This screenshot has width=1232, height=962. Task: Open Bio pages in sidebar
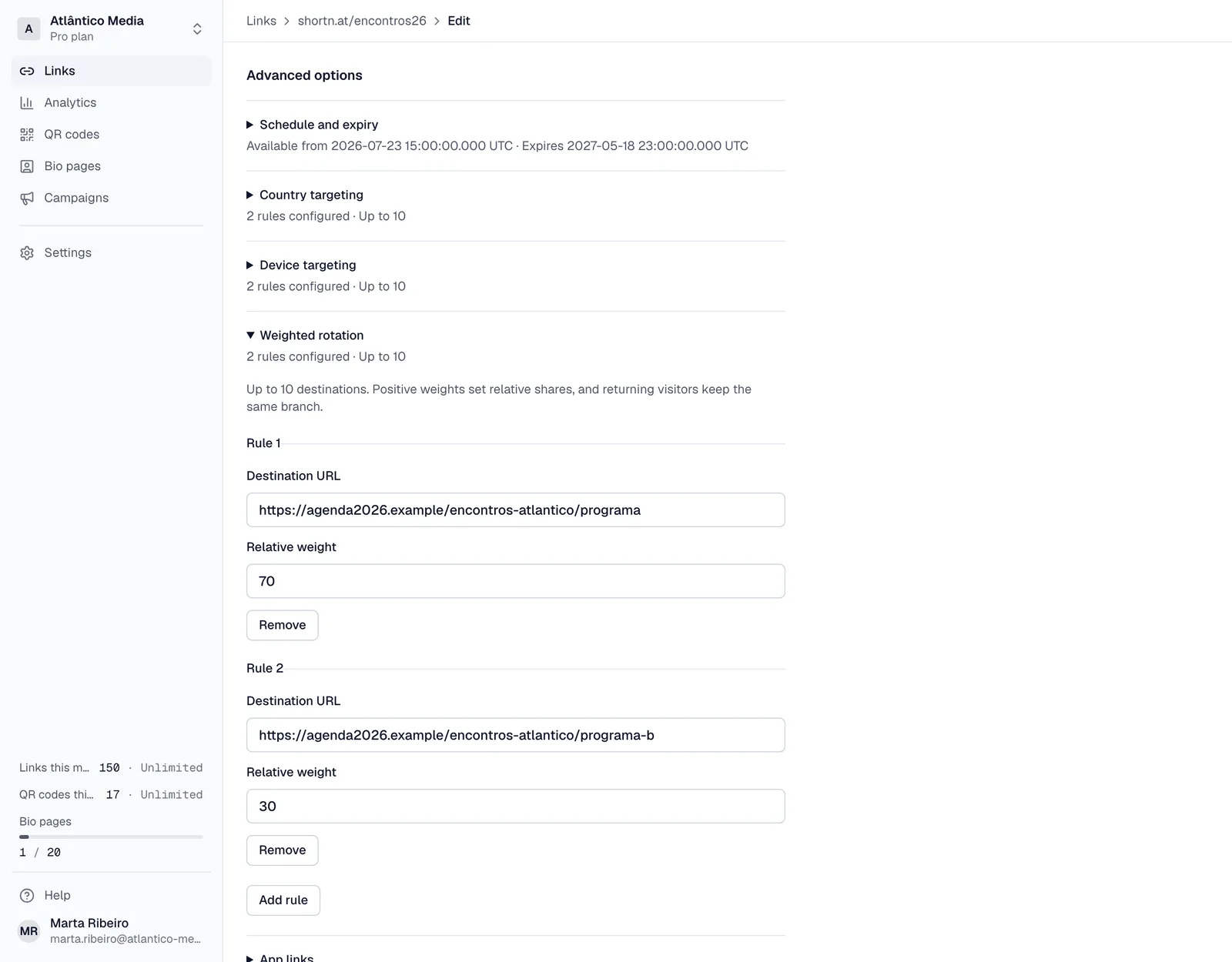point(111,166)
